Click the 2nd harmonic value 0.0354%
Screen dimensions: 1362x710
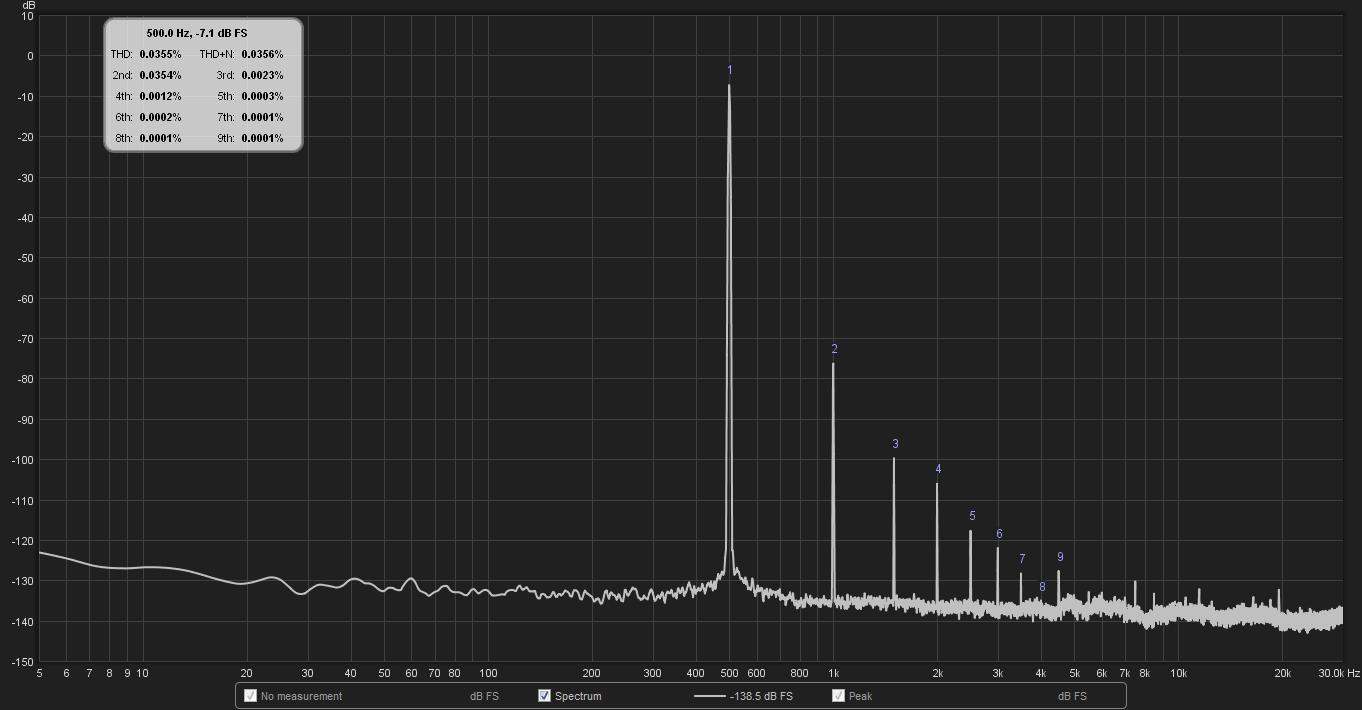160,75
